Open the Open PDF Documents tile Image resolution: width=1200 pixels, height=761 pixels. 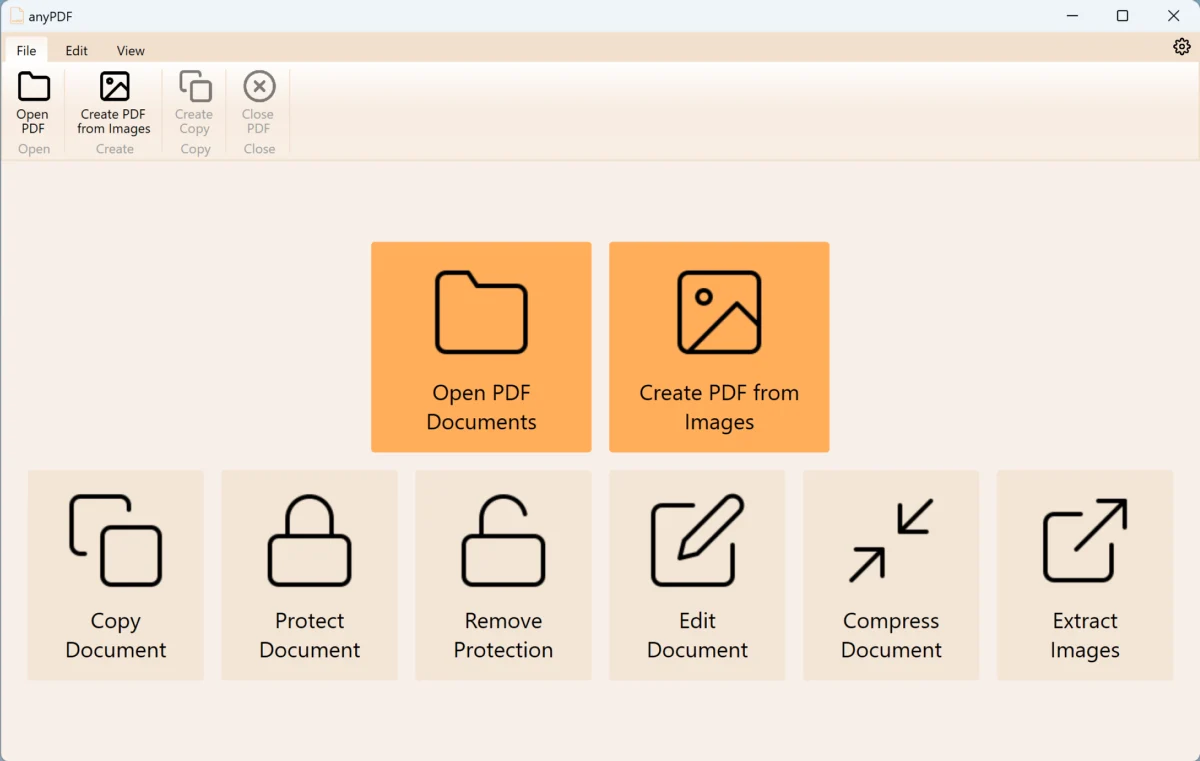pos(481,347)
